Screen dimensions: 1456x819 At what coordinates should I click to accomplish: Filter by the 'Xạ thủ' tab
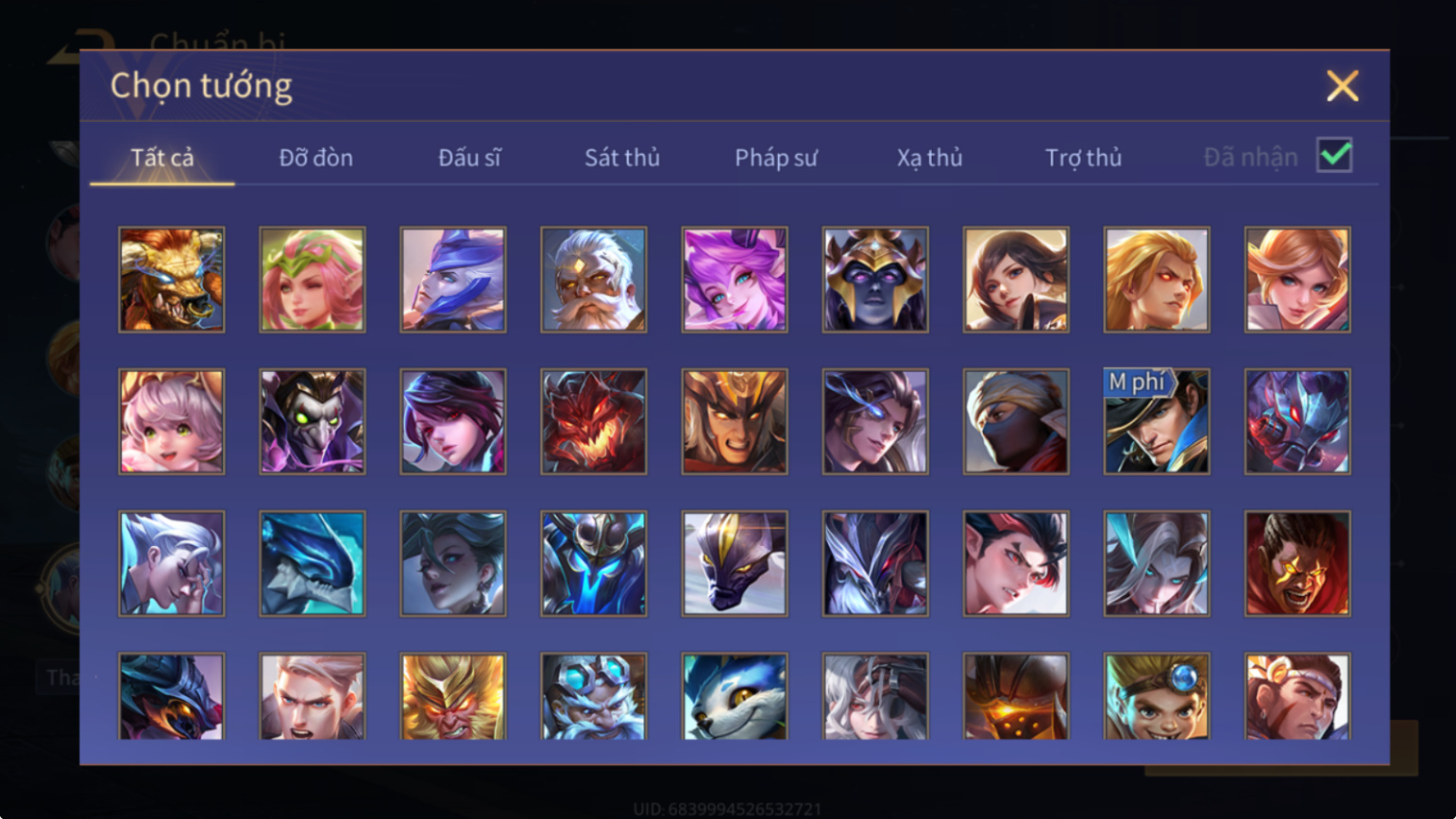pyautogui.click(x=929, y=158)
